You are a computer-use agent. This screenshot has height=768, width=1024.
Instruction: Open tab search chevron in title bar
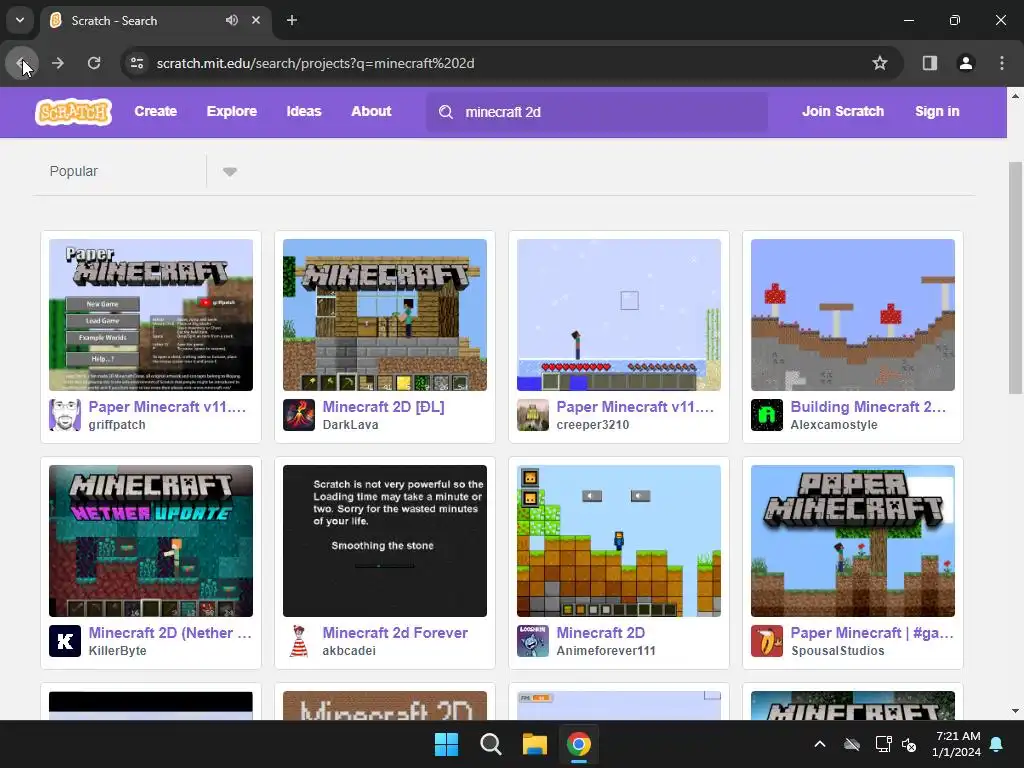[x=20, y=20]
